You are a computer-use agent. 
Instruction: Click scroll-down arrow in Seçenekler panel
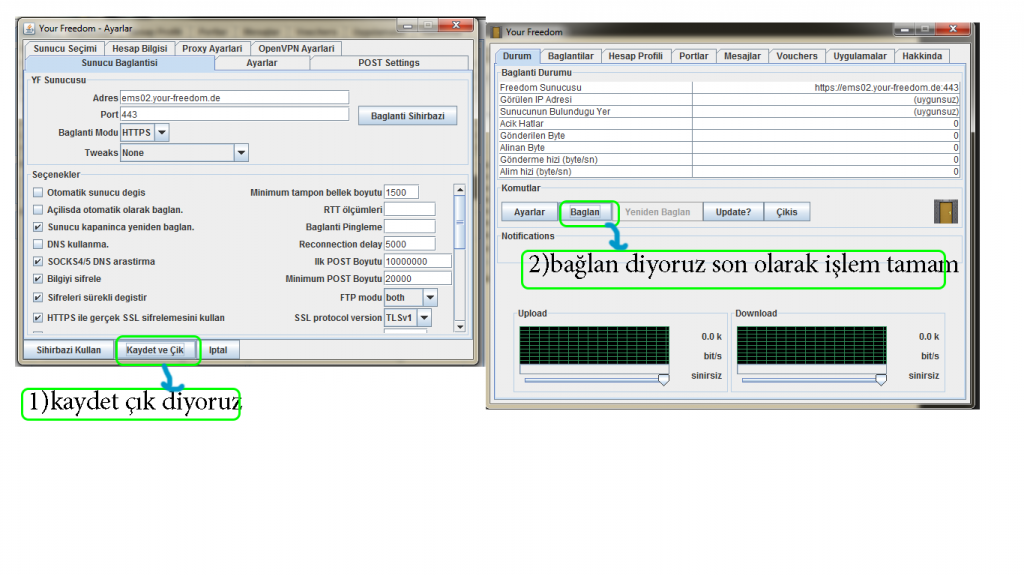pyautogui.click(x=460, y=326)
